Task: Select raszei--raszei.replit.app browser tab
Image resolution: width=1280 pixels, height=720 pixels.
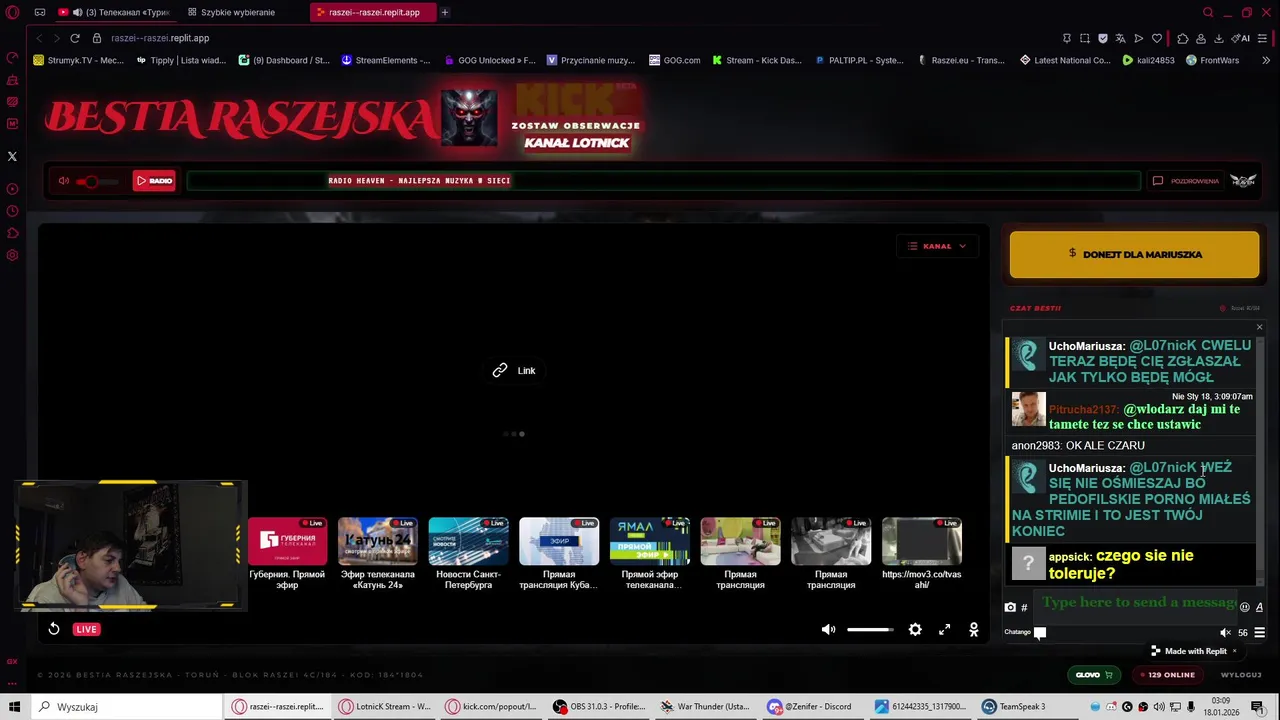Action: click(x=372, y=12)
